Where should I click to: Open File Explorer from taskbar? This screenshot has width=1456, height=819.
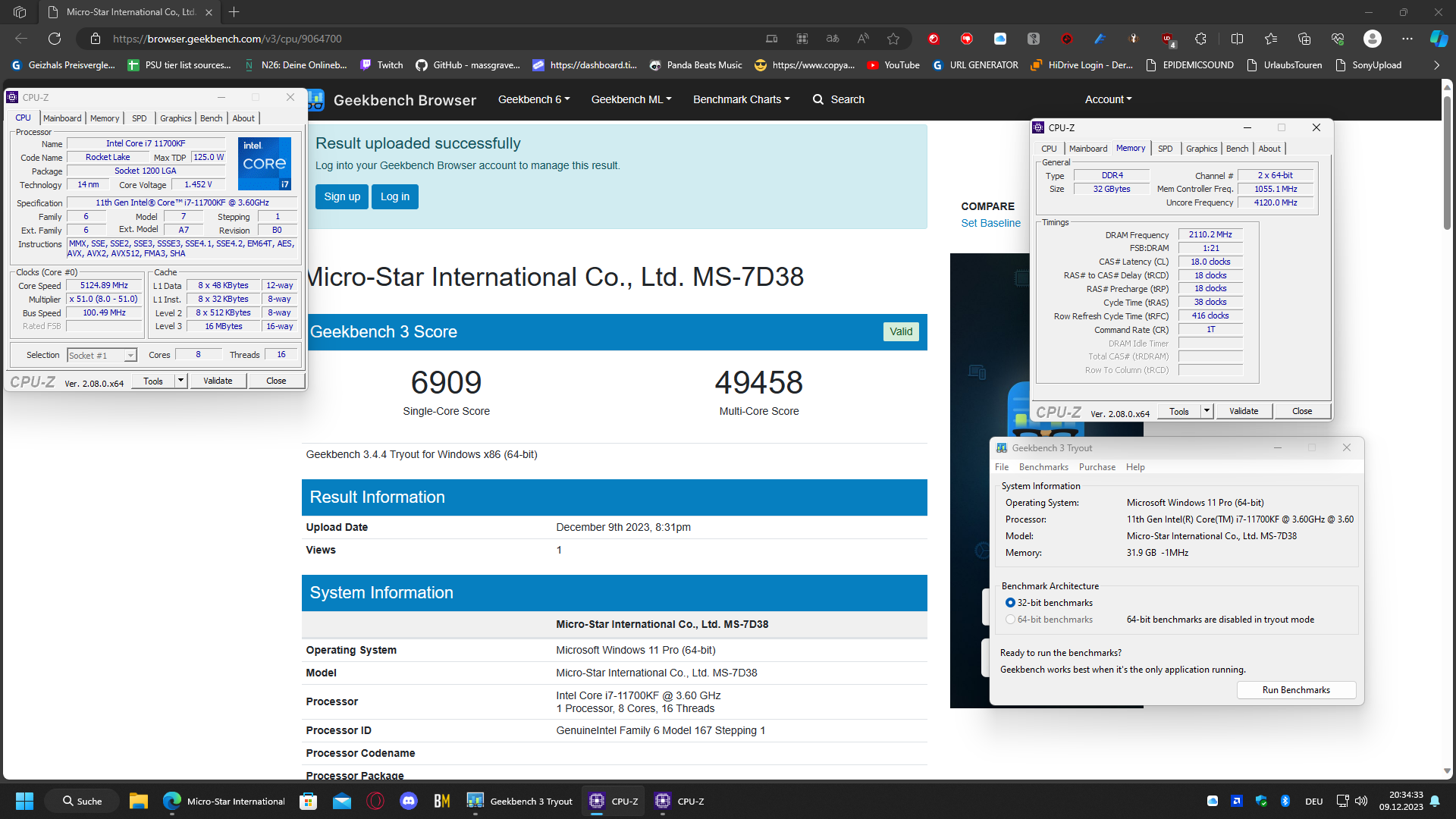[x=138, y=801]
